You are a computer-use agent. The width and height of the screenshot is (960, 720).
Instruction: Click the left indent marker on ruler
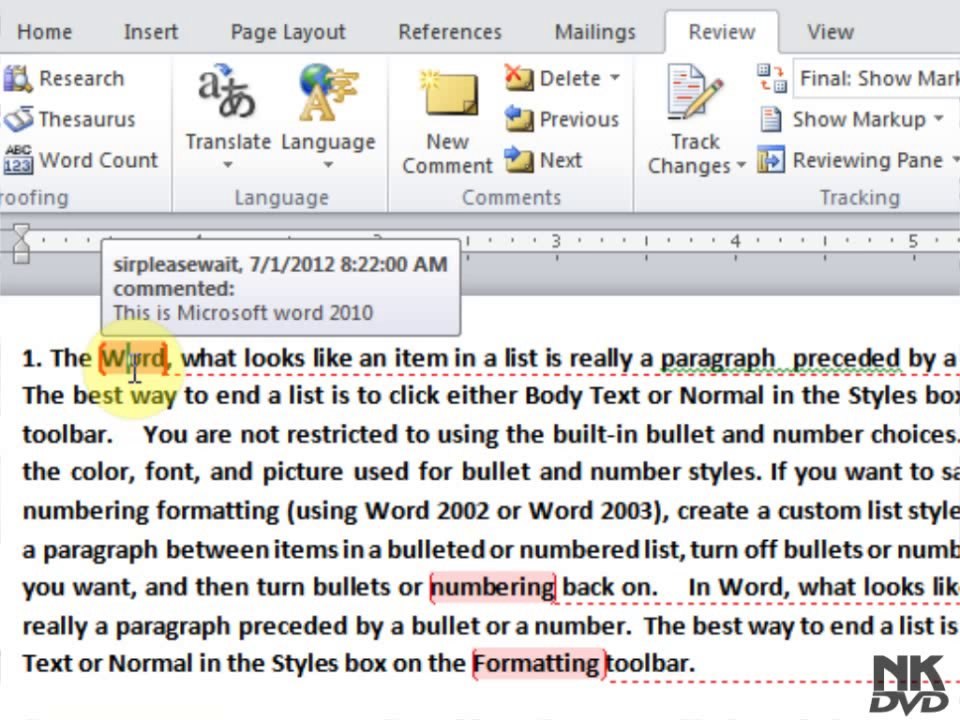click(x=21, y=244)
